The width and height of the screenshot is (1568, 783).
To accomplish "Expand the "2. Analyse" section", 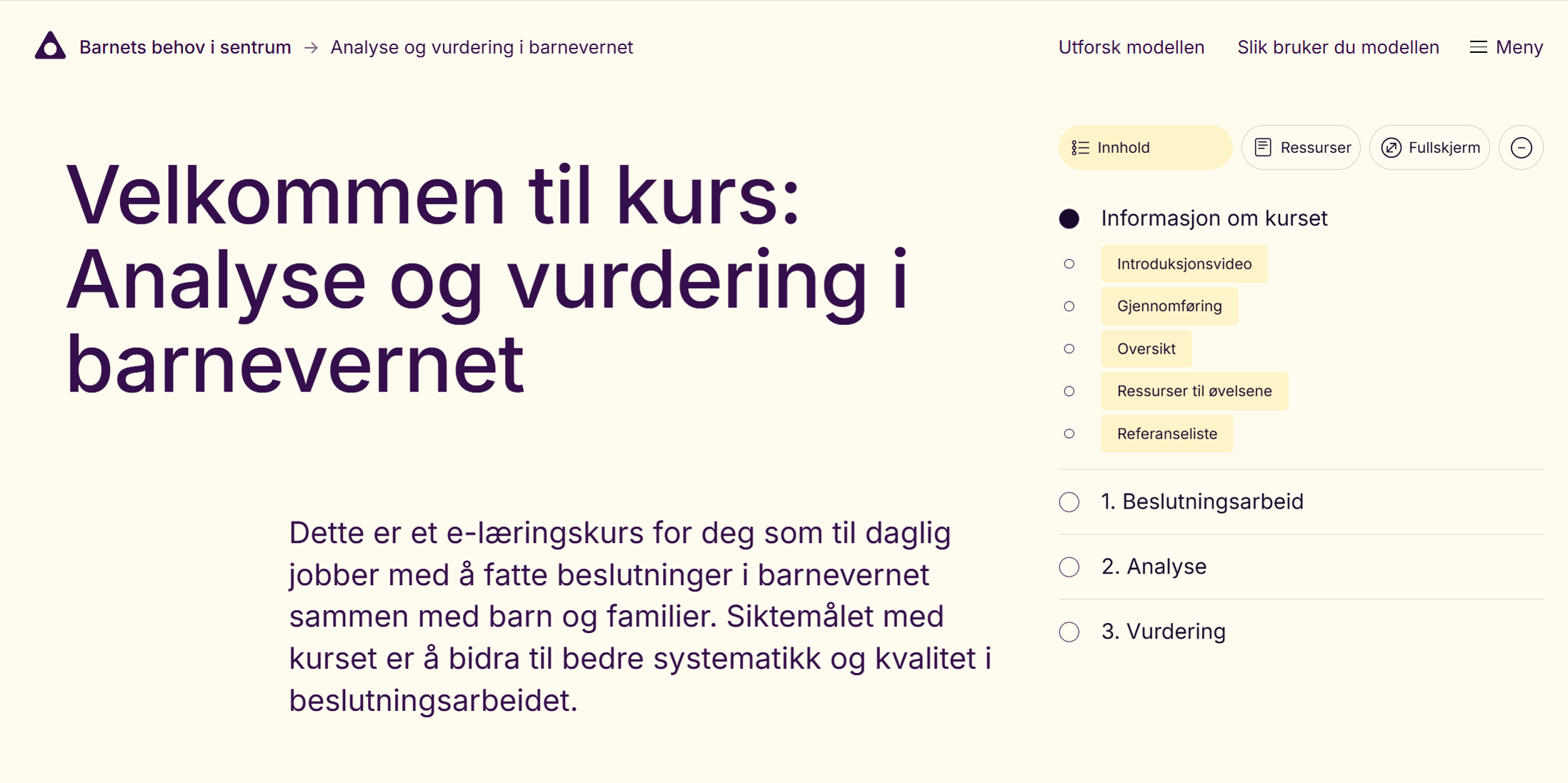I will (1154, 566).
